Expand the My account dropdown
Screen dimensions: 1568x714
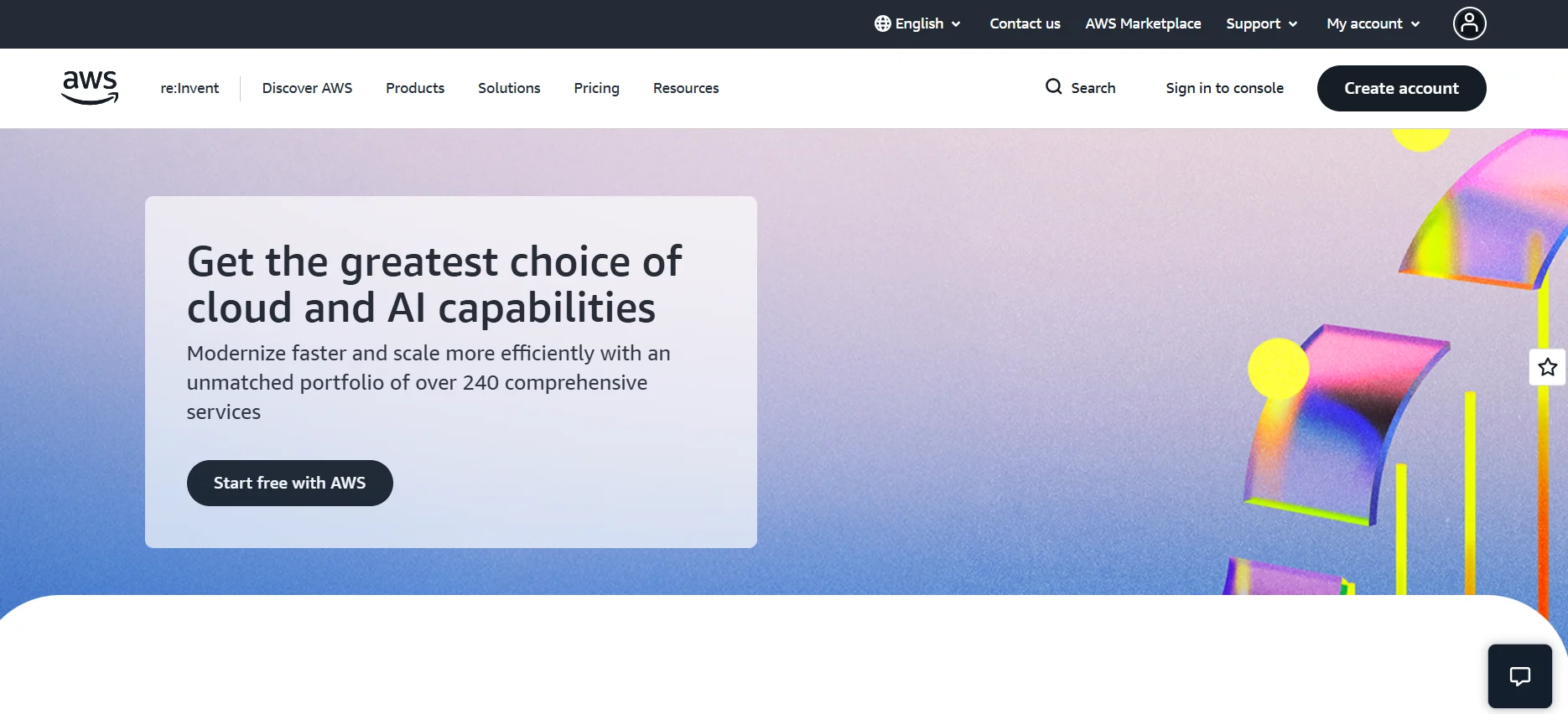point(1373,23)
